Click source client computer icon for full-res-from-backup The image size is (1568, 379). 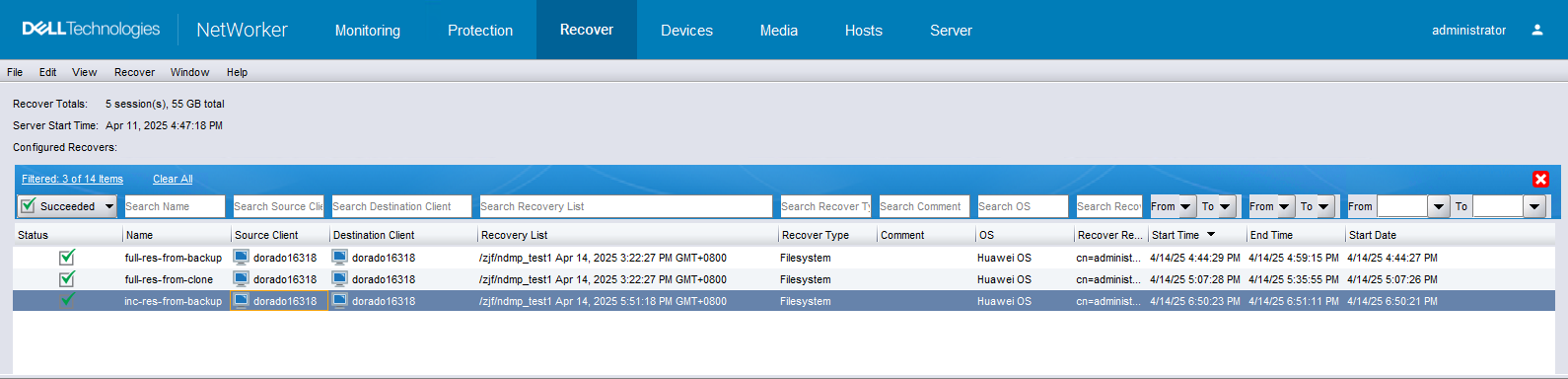point(241,257)
